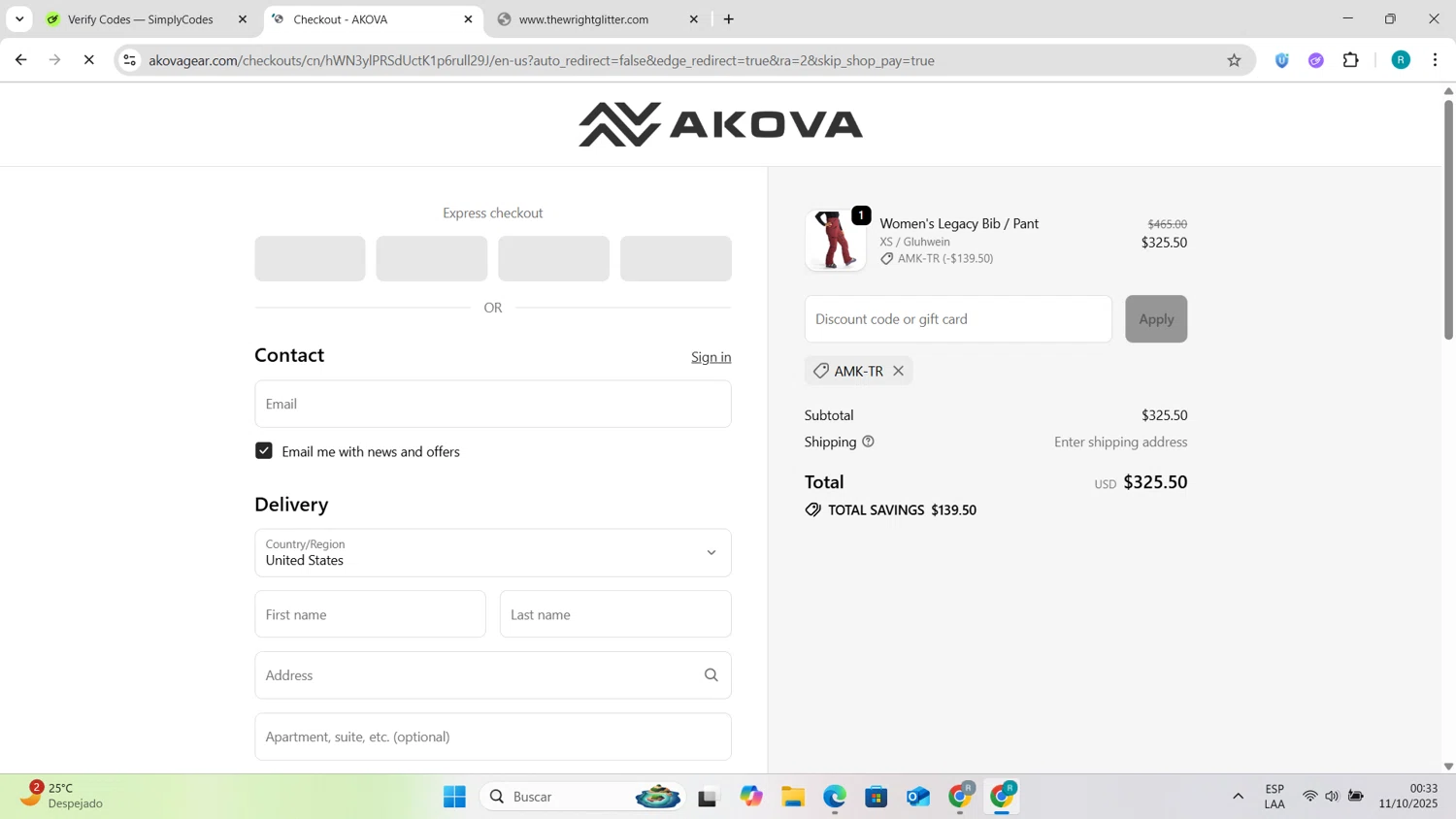
Task: Open Chrome profile R avatar
Action: (1401, 60)
